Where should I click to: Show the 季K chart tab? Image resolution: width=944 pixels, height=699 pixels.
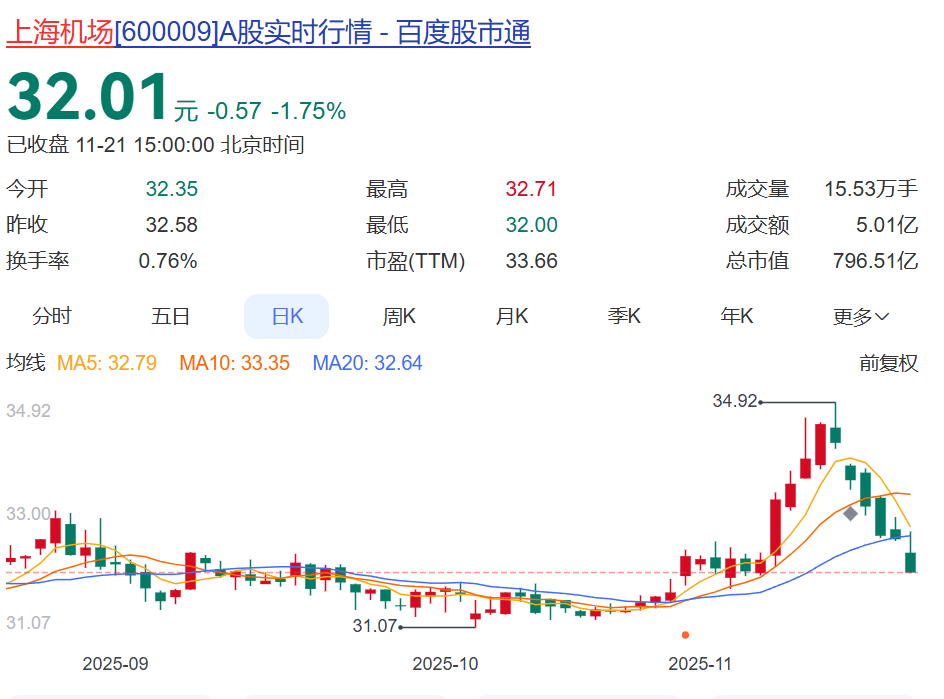click(x=624, y=316)
